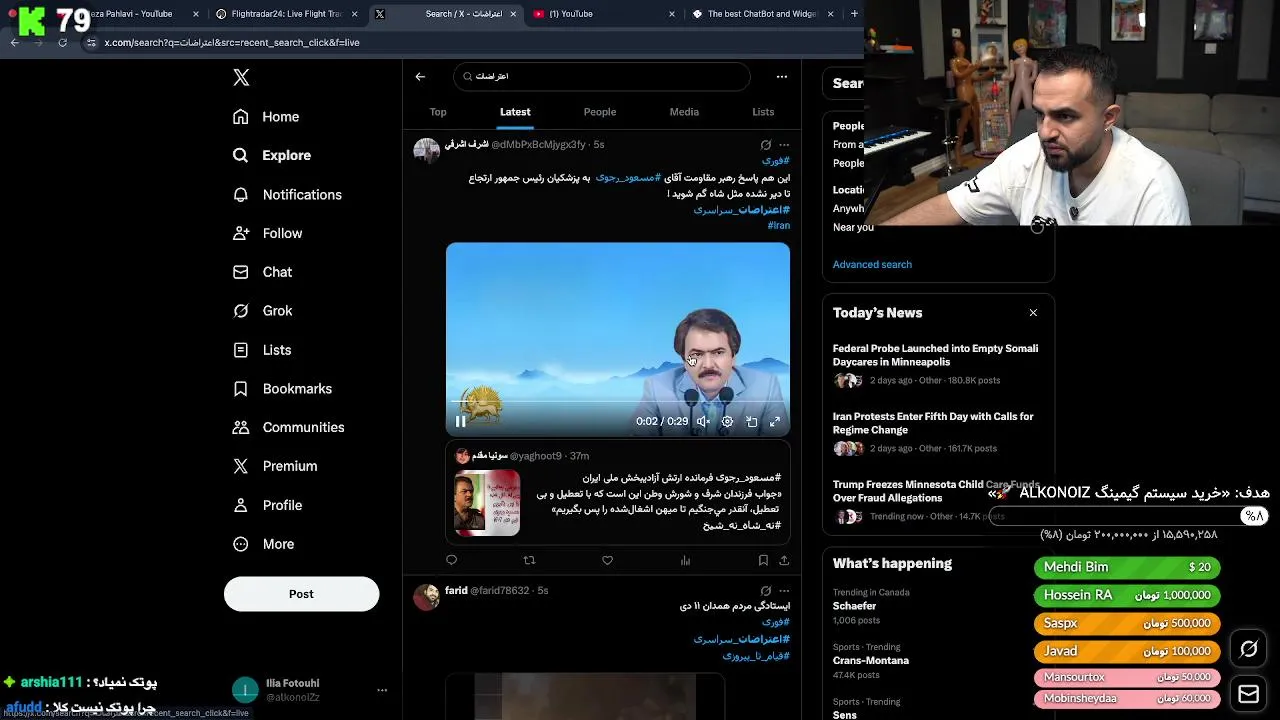Open Grok icon on farid78632 post
The image size is (1280, 720).
click(x=766, y=591)
